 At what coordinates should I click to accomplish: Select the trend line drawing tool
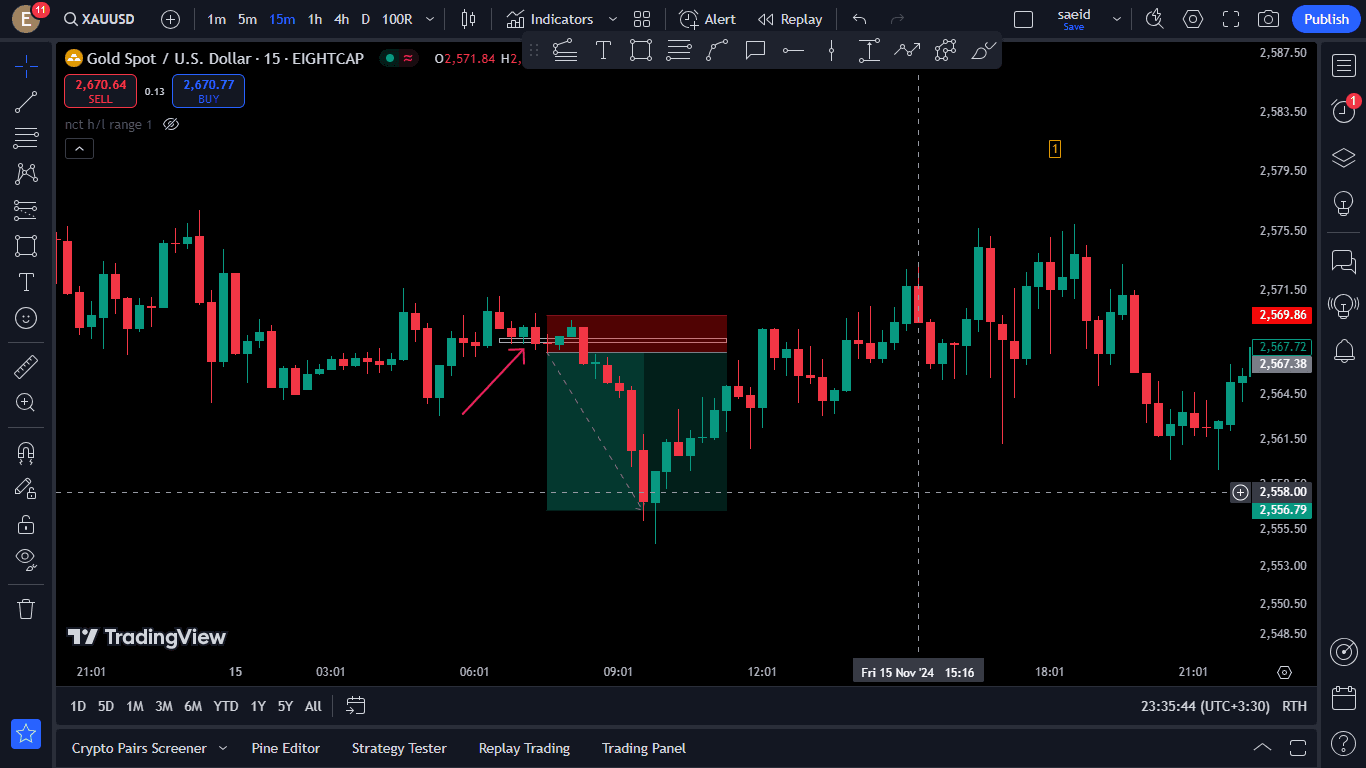pyautogui.click(x=26, y=102)
